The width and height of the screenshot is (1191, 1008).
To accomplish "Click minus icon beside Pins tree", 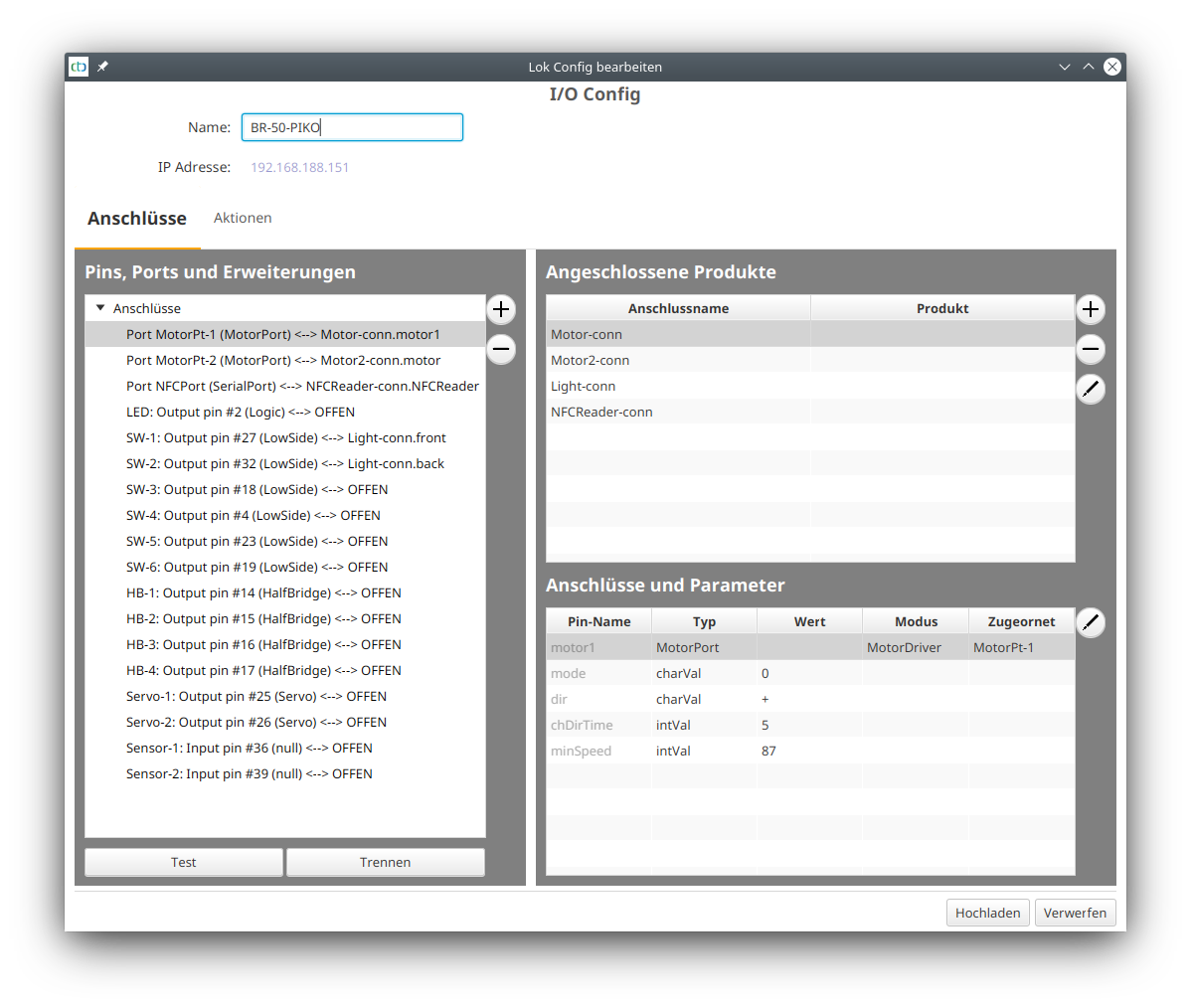I will point(501,349).
